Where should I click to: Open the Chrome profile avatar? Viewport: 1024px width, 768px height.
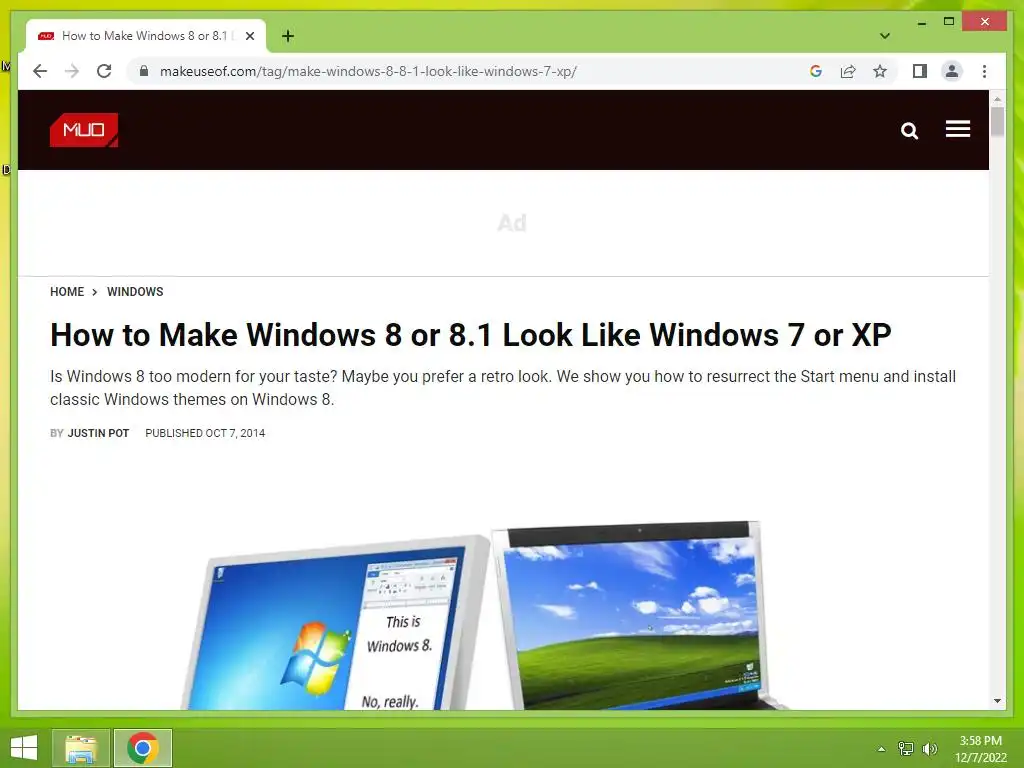click(952, 71)
